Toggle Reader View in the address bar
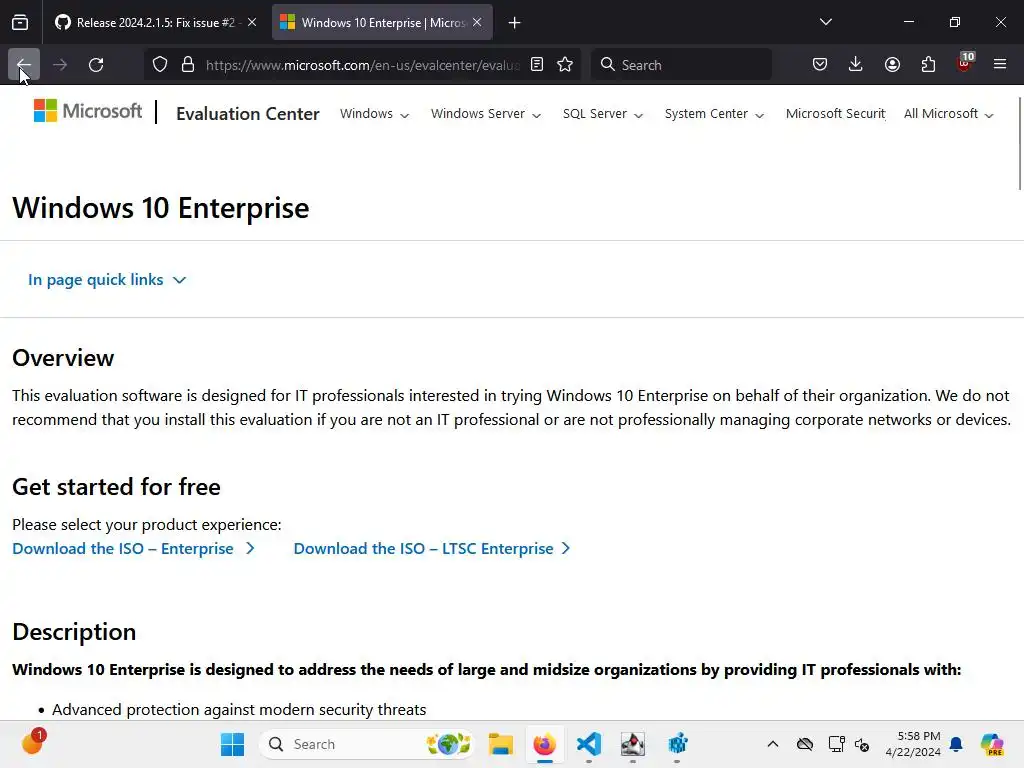Image resolution: width=1024 pixels, height=768 pixels. tap(537, 65)
